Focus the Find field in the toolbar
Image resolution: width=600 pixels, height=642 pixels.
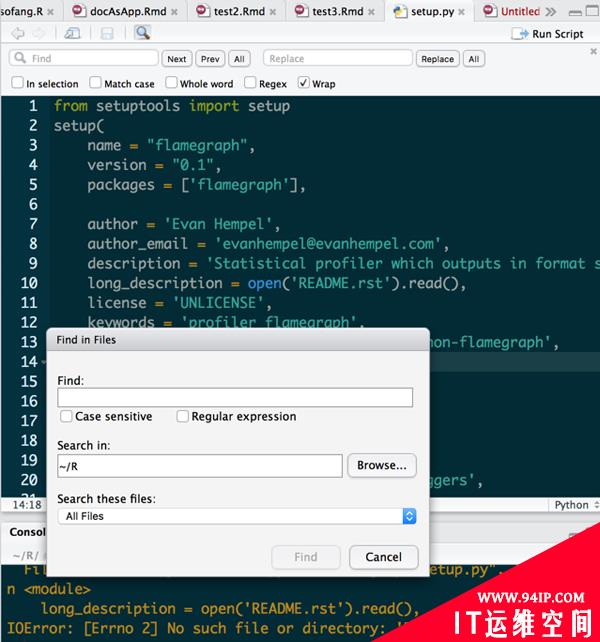84,58
